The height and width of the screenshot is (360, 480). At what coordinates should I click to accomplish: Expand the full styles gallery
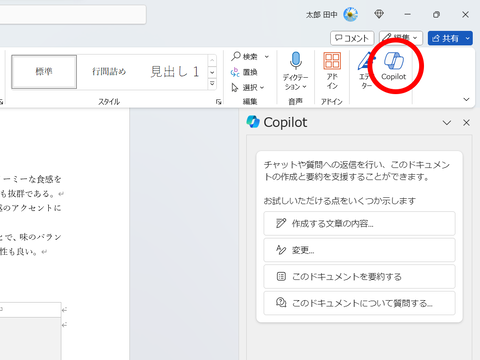(212, 84)
